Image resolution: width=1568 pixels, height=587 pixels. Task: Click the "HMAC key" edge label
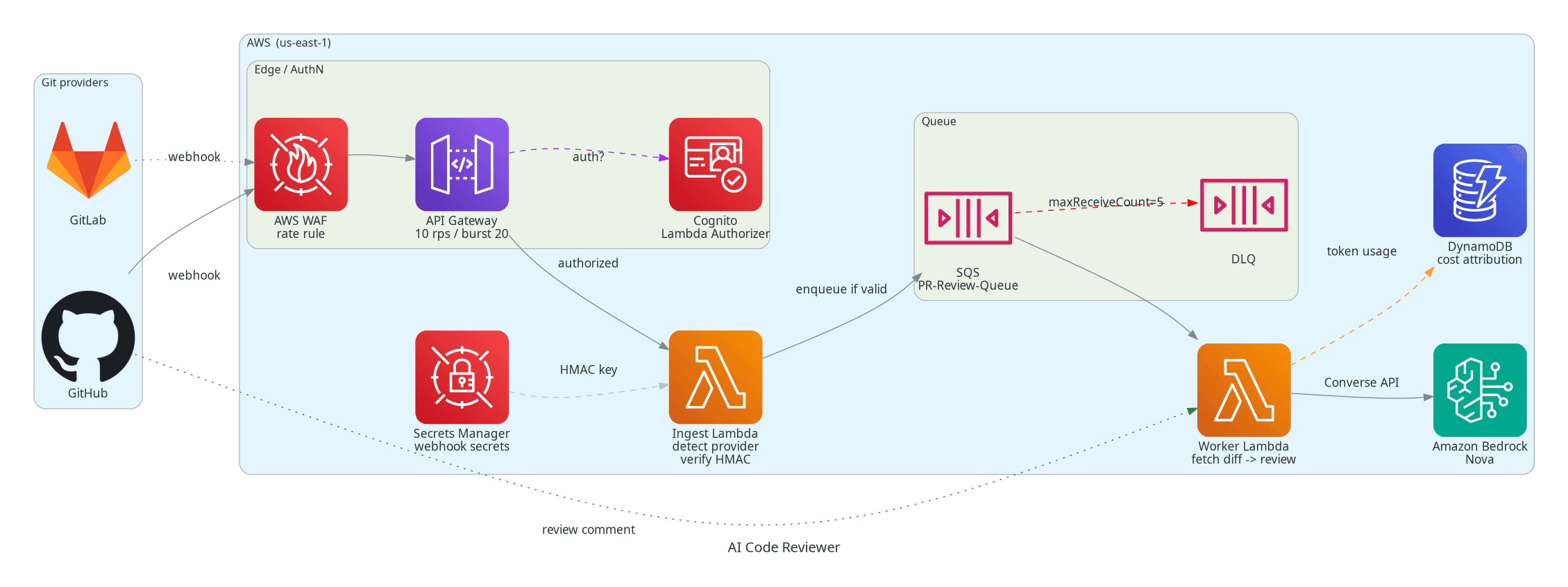(588, 370)
